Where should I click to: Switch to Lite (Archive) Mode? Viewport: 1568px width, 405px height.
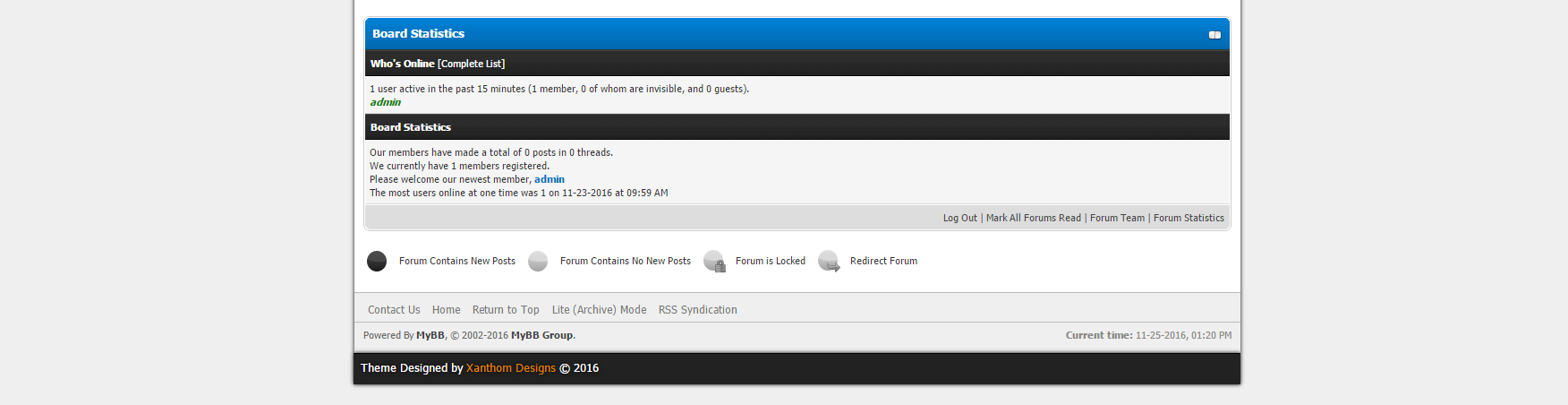(x=599, y=310)
